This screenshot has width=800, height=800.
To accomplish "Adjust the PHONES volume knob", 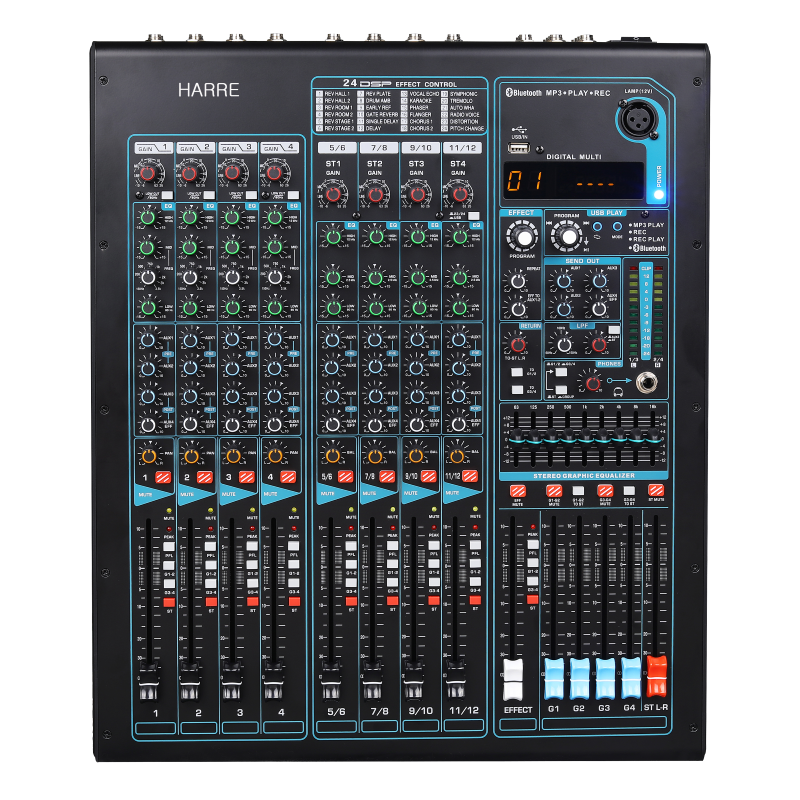I will tap(593, 382).
